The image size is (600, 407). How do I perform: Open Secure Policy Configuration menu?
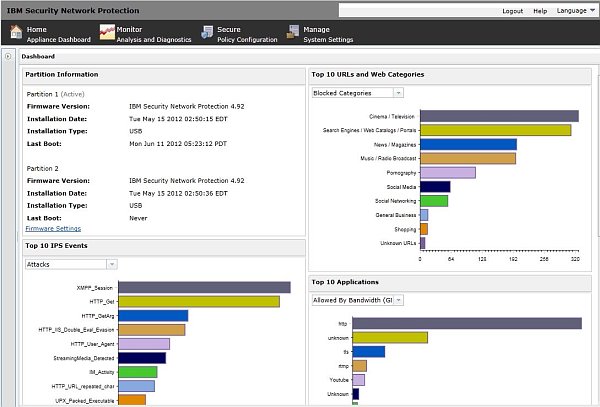(x=247, y=34)
